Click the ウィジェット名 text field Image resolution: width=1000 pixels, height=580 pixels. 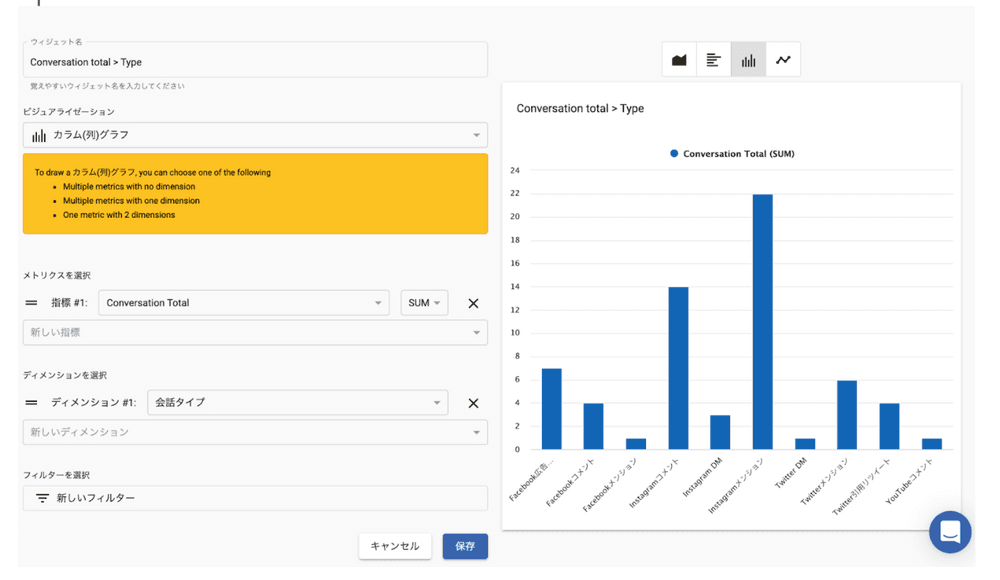pyautogui.click(x=255, y=62)
